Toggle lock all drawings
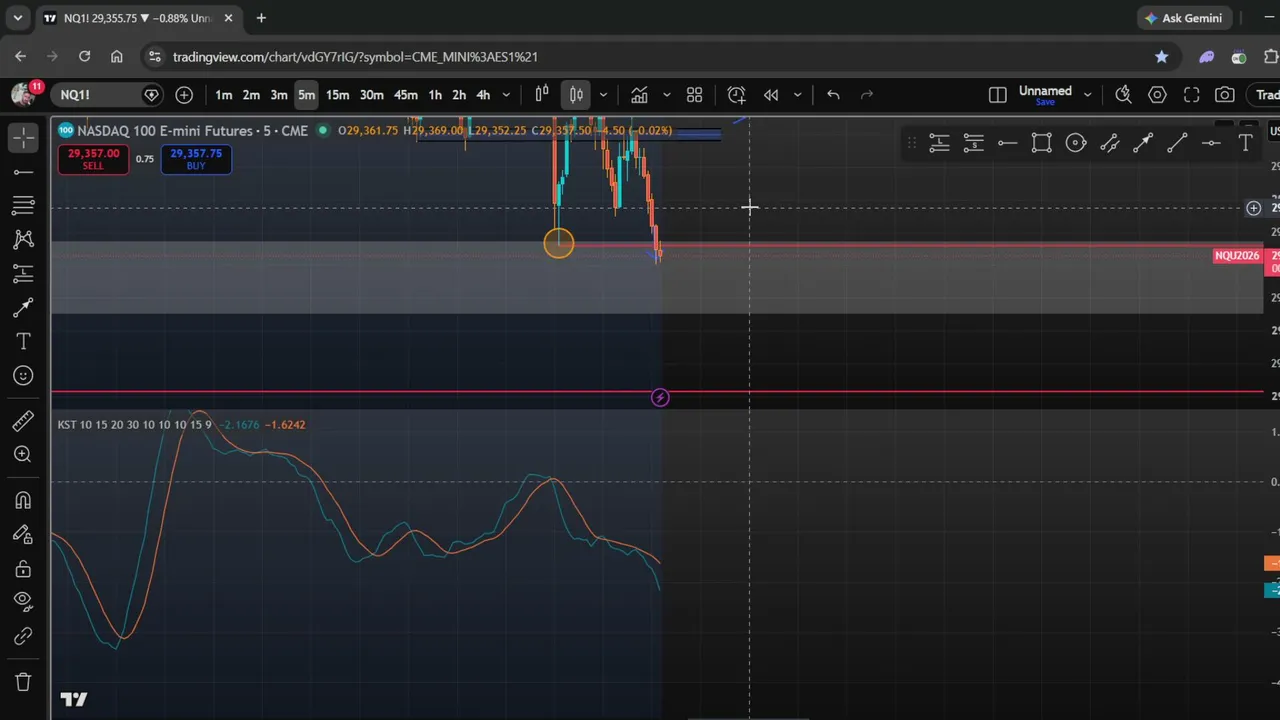The width and height of the screenshot is (1280, 720). pos(23,569)
